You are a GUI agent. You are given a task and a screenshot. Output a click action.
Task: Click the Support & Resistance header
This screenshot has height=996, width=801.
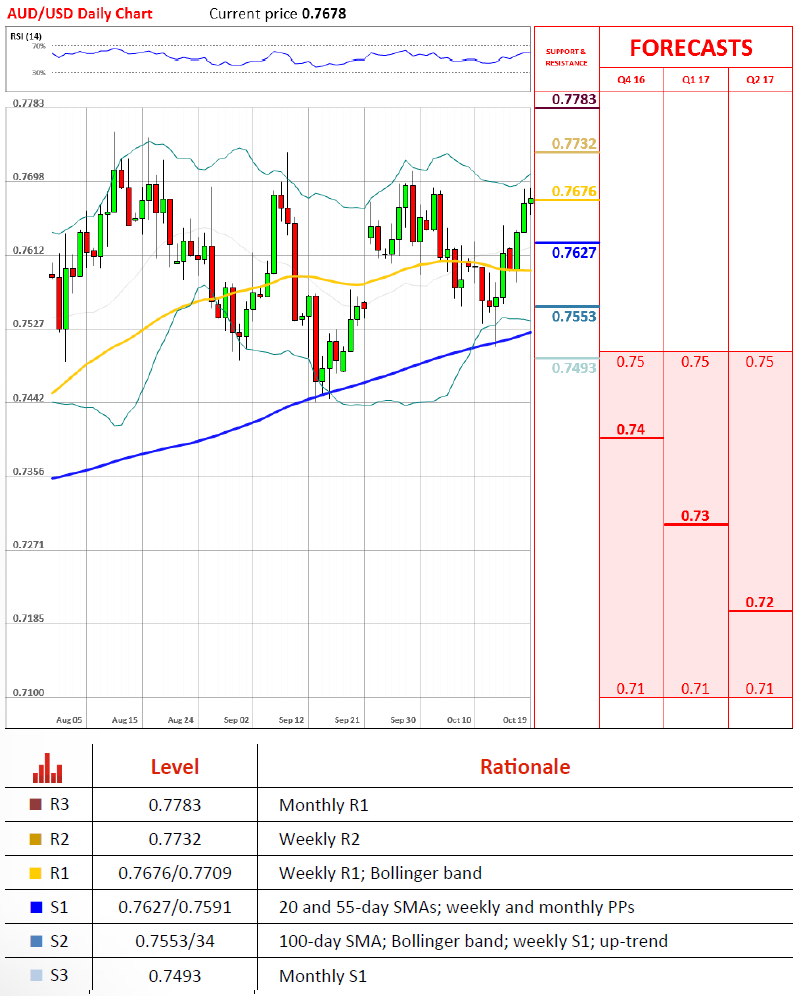click(x=566, y=57)
